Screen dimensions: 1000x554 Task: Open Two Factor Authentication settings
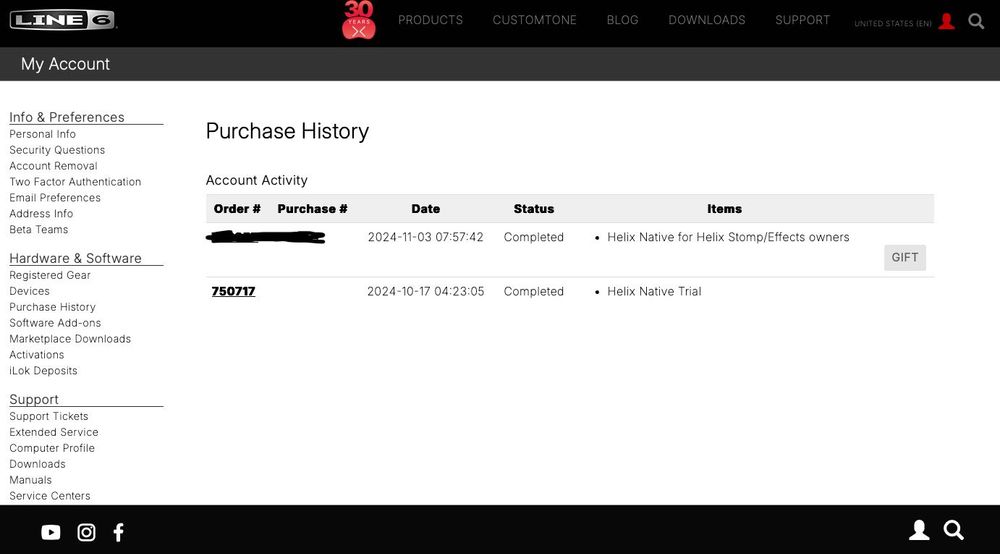tap(75, 182)
